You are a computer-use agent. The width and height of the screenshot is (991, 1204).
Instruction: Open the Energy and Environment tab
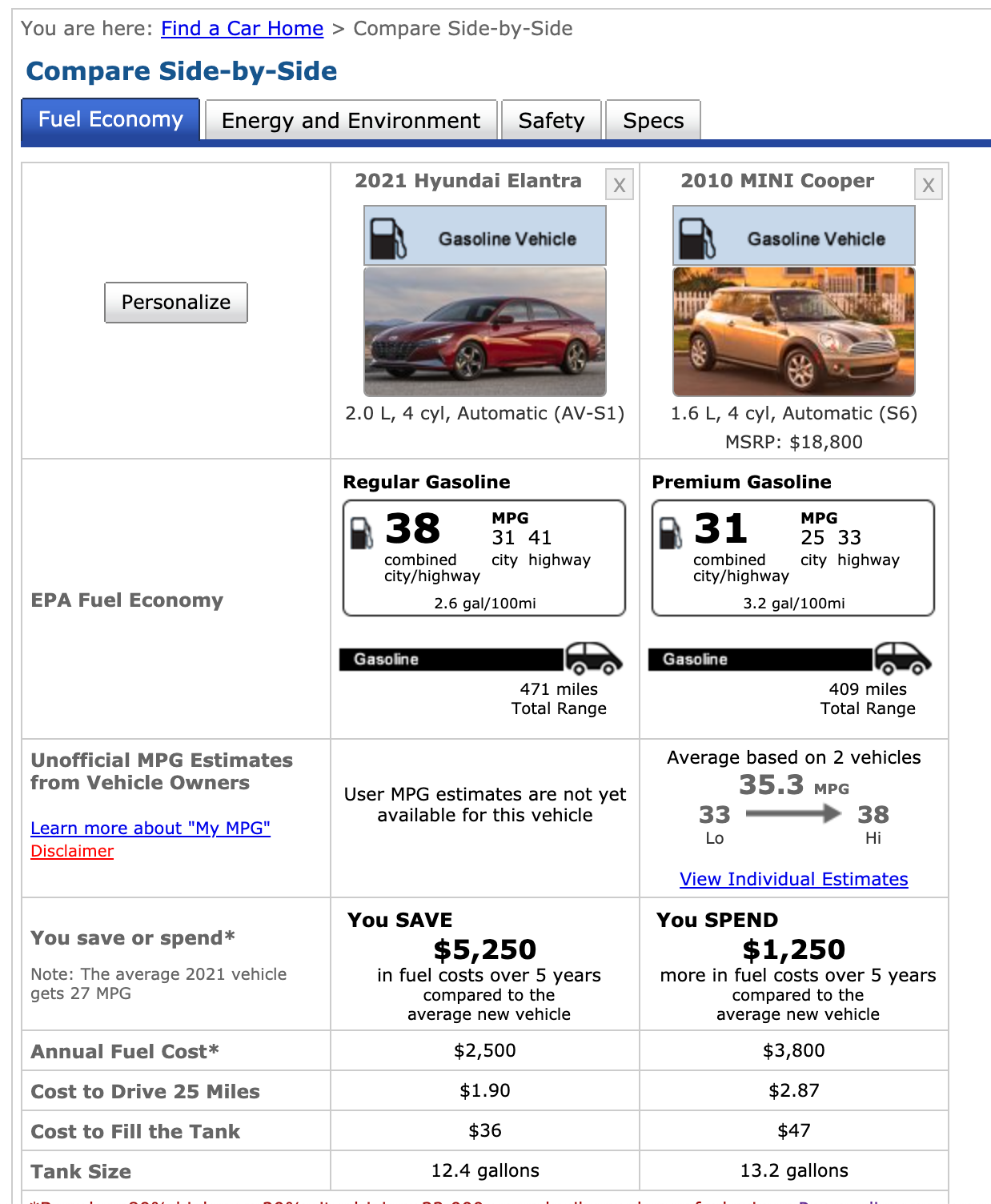pyautogui.click(x=351, y=120)
